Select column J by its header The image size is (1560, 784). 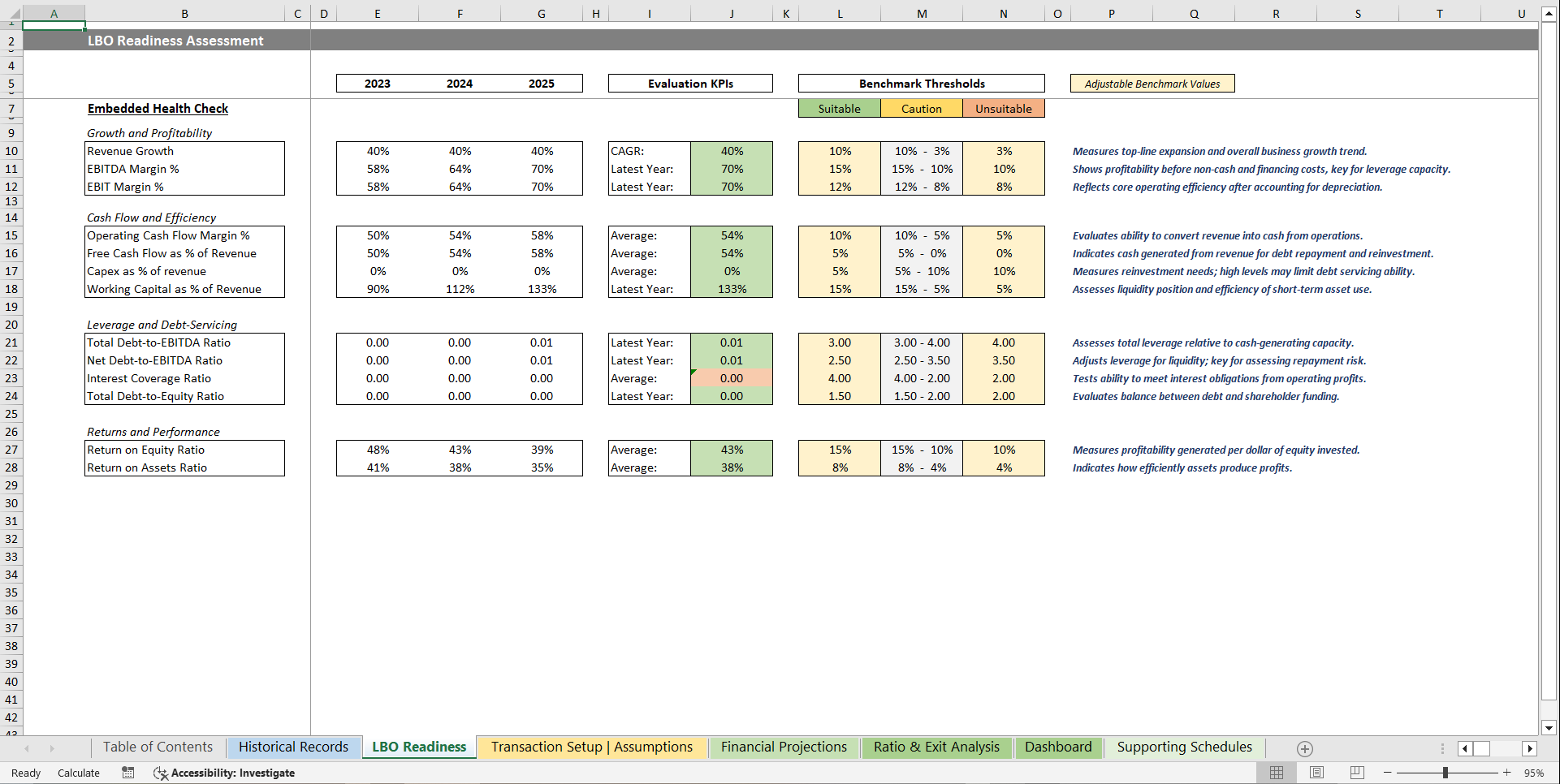[731, 13]
